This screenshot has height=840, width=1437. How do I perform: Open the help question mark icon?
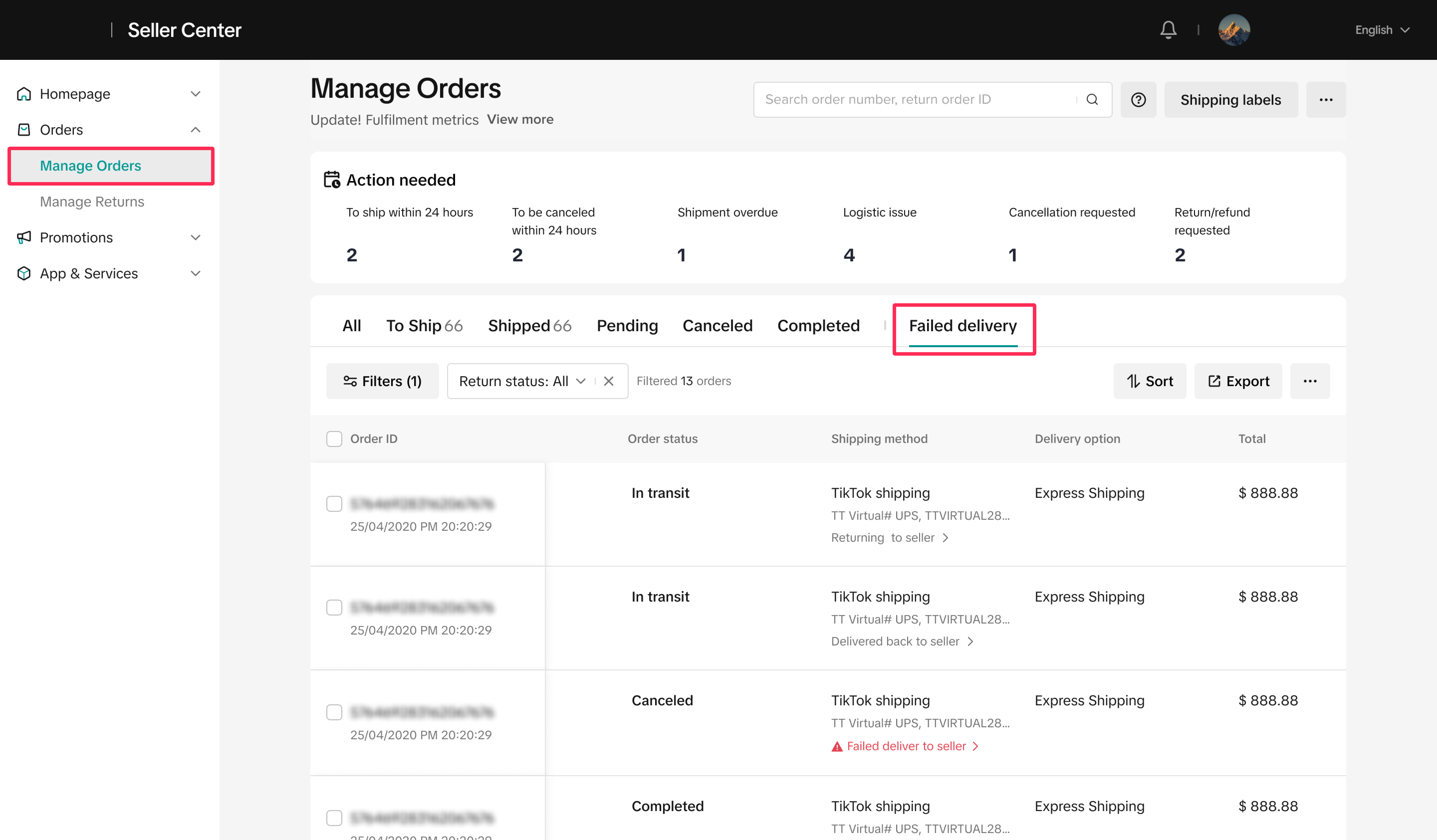pos(1138,100)
